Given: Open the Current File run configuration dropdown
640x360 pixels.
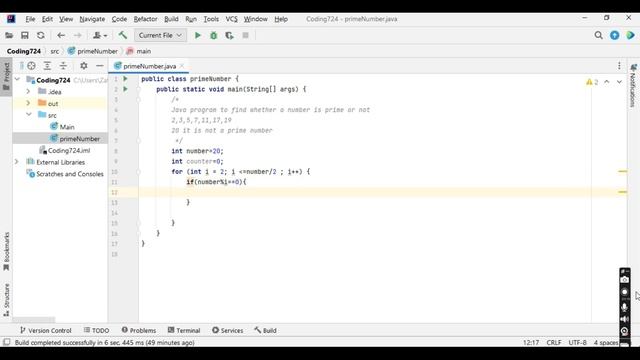Looking at the screenshot, I should 160,36.
